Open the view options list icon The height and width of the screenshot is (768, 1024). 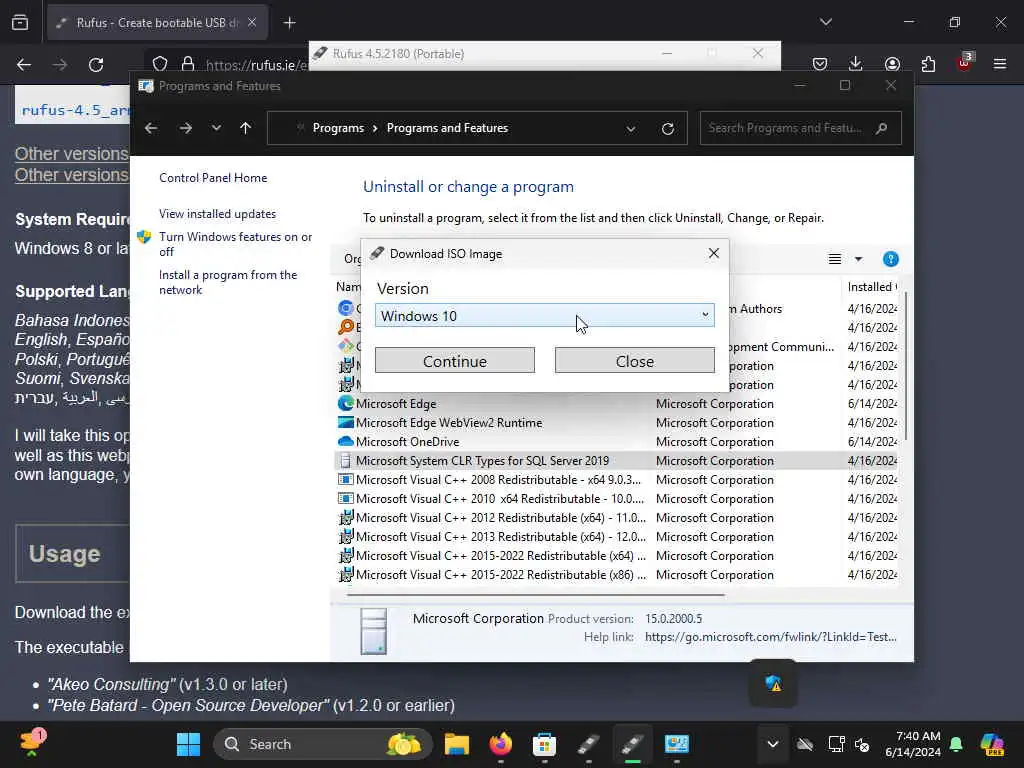click(835, 259)
